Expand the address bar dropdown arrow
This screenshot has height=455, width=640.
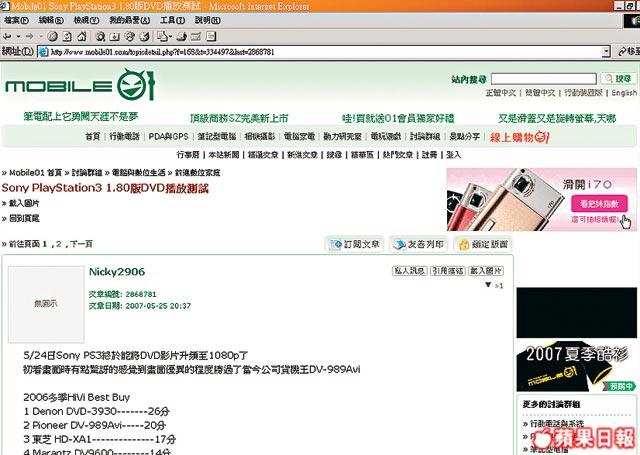tap(606, 52)
